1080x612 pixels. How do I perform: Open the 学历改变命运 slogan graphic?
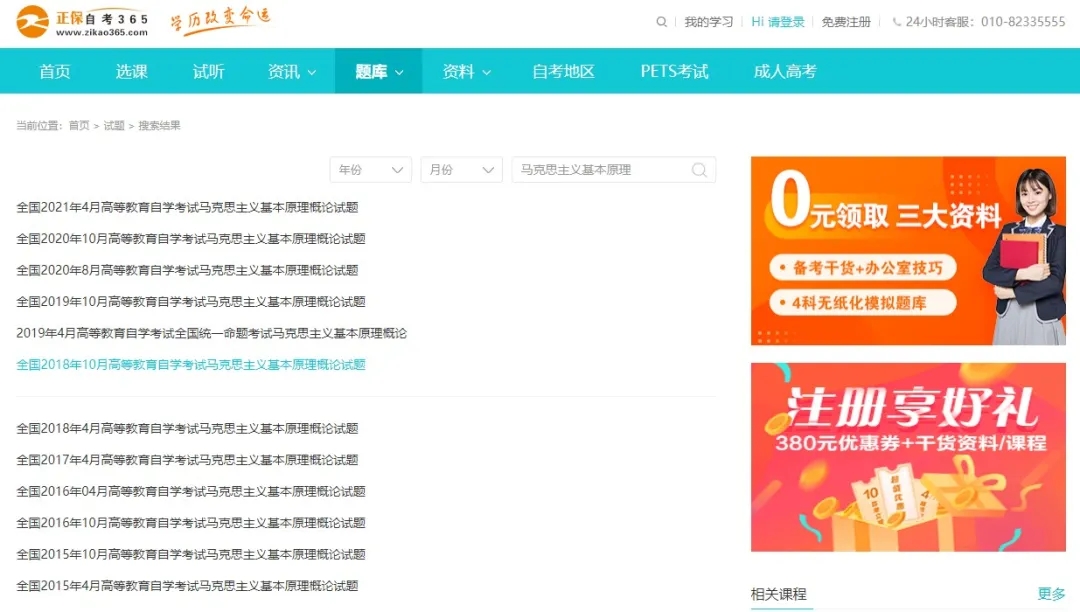pos(220,20)
